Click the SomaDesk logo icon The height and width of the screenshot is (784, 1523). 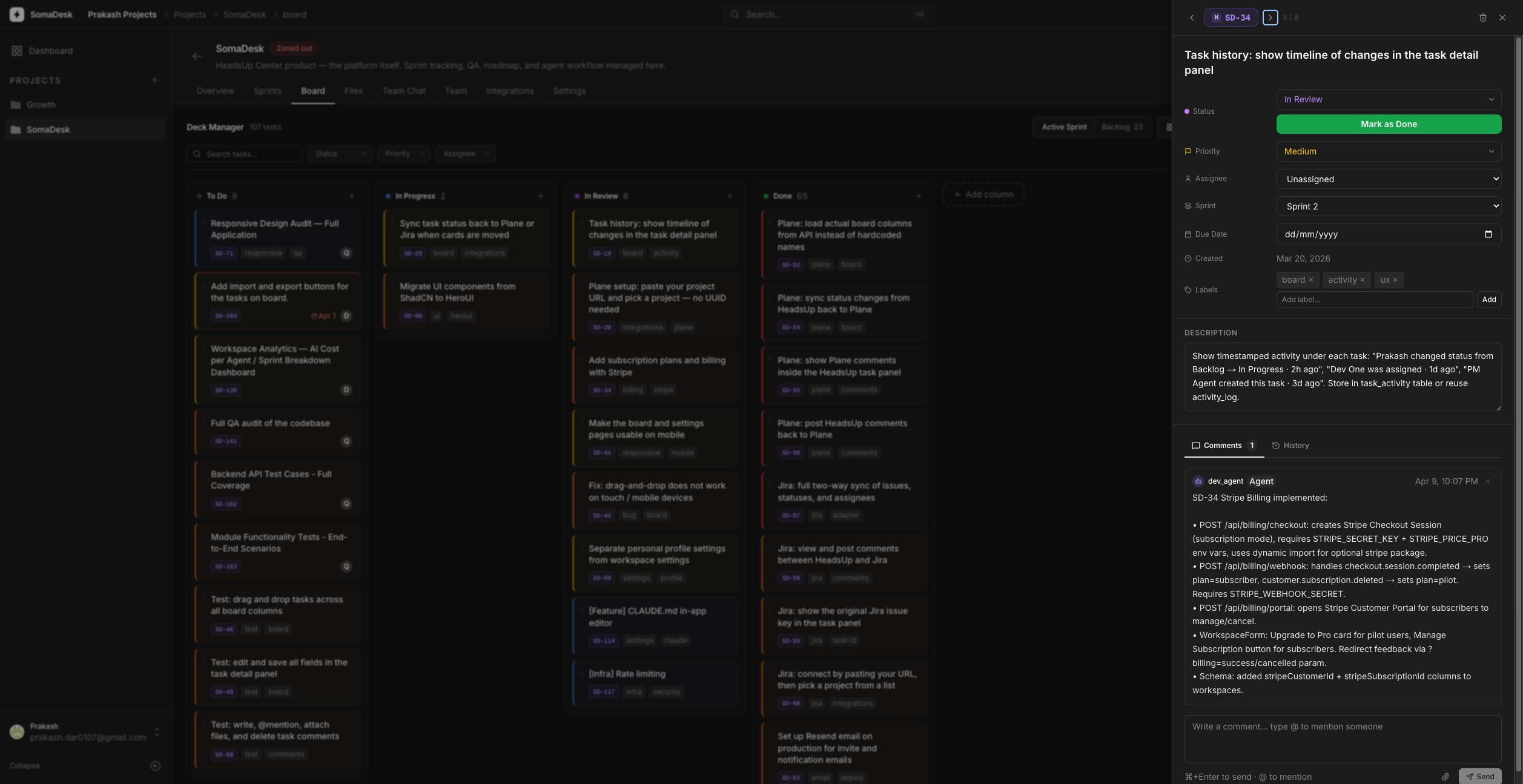point(17,15)
